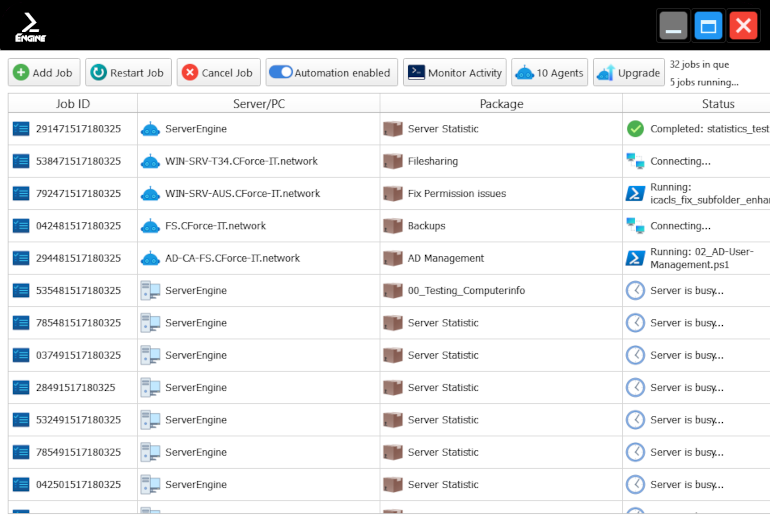Image resolution: width=770 pixels, height=532 pixels.
Task: Click Connecting icon in the Backups row
Action: [x=635, y=226]
